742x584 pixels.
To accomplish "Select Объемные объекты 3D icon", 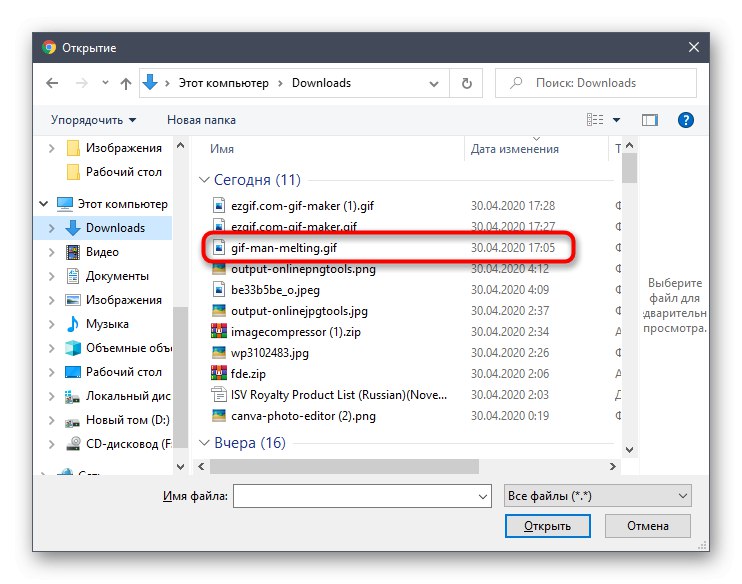I will click(x=73, y=348).
